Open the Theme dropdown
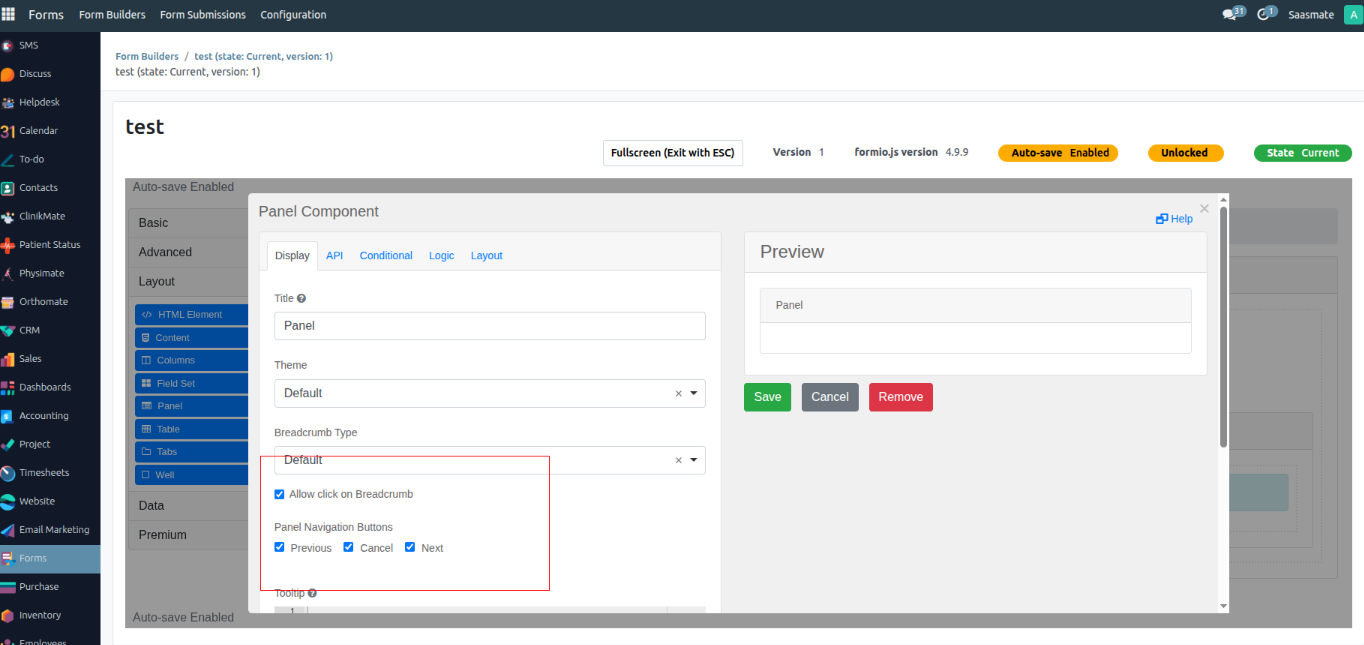This screenshot has height=645, width=1364. [489, 393]
